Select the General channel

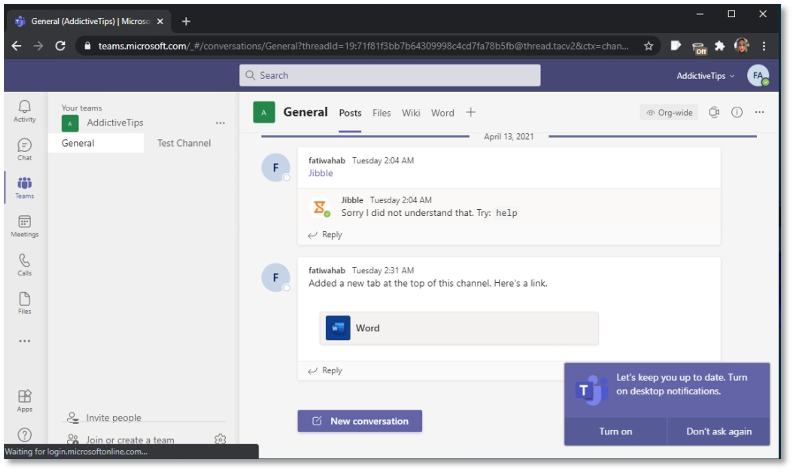coord(96,143)
